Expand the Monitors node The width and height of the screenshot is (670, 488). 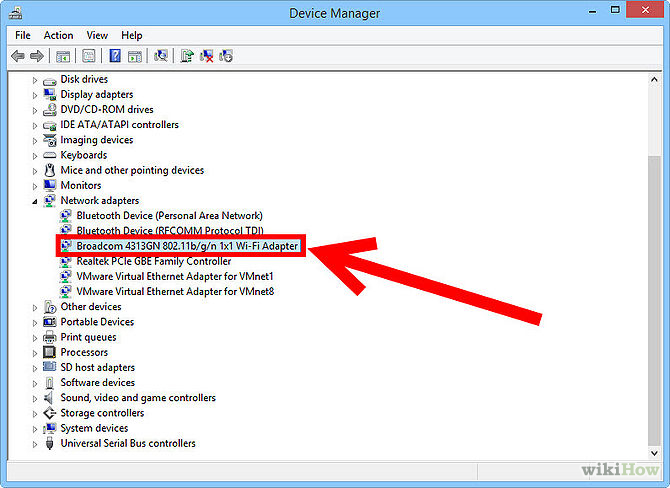[35, 186]
